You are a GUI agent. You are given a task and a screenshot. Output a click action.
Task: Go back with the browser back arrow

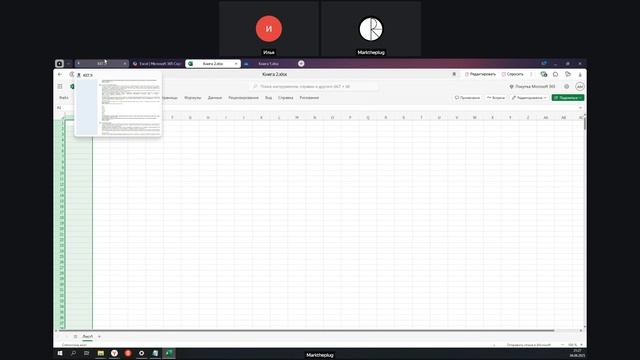60,74
